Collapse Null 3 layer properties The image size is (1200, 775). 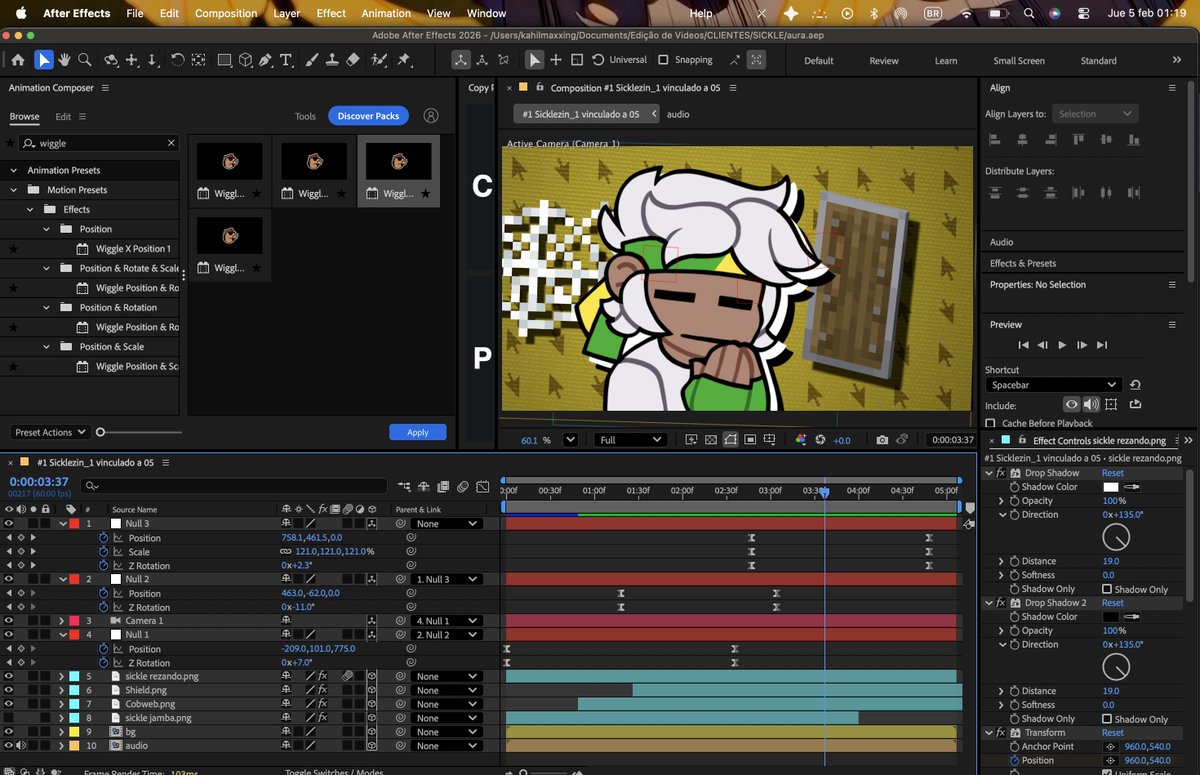(64, 524)
